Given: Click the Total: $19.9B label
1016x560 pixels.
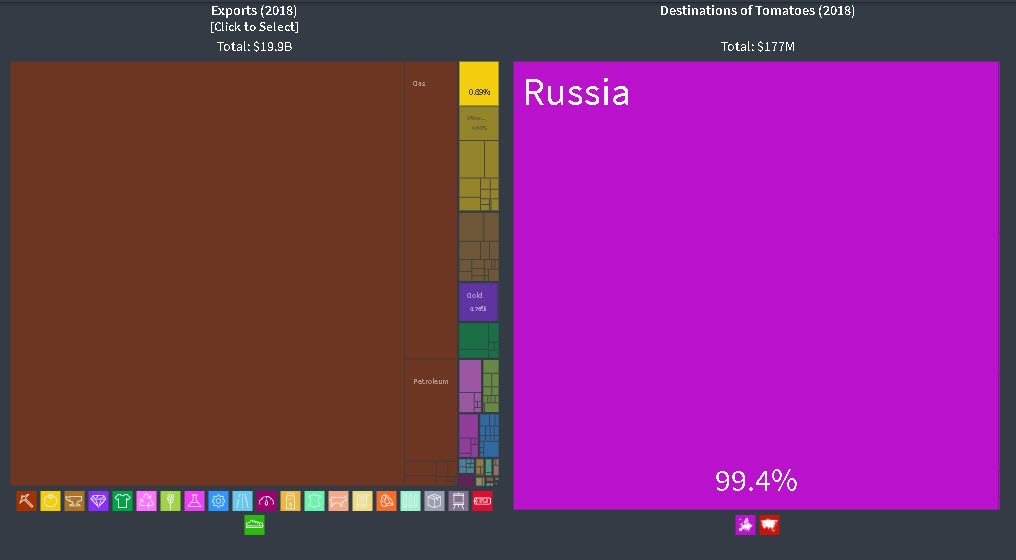Looking at the screenshot, I should point(254,47).
